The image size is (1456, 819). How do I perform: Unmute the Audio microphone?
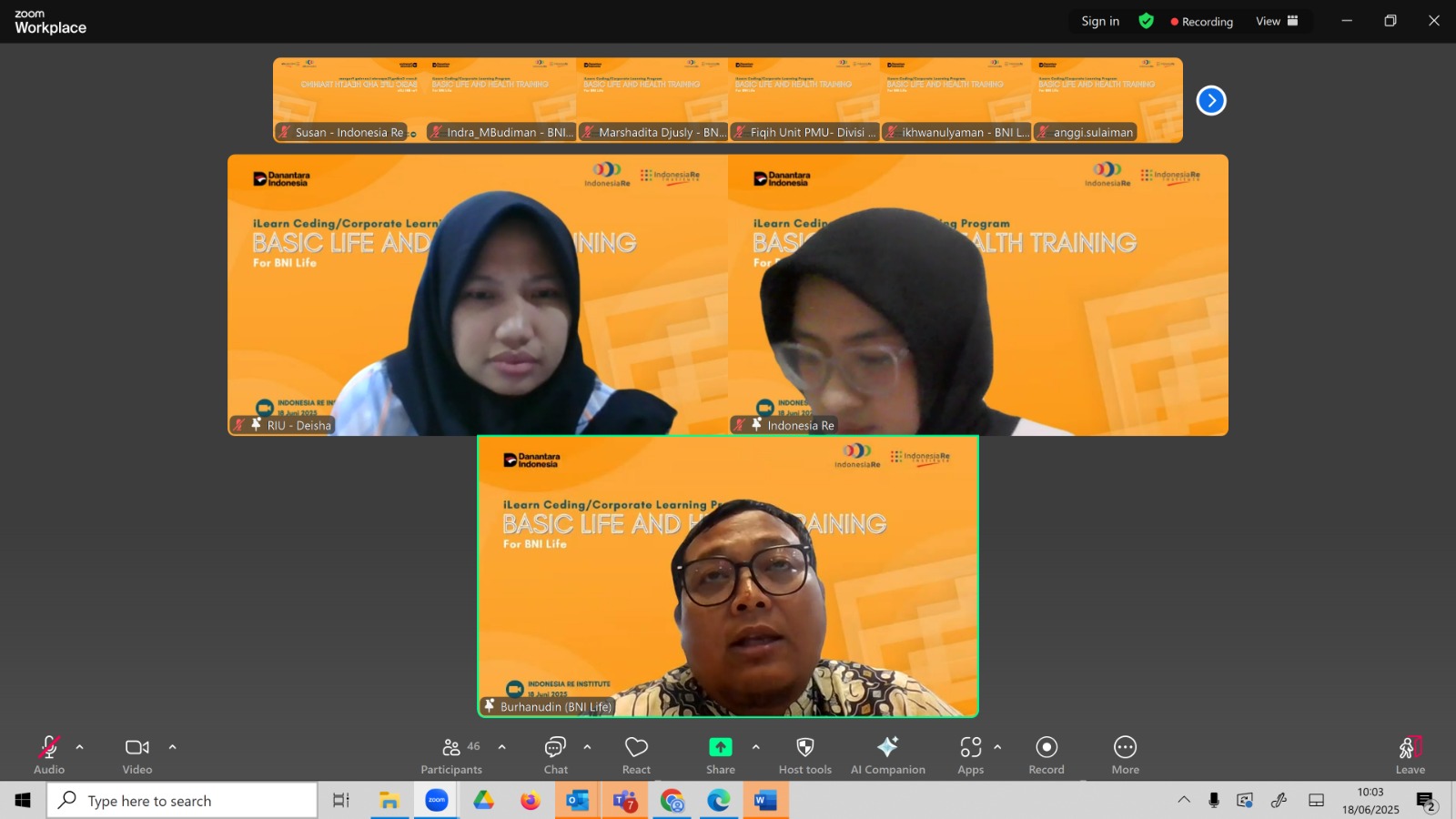click(49, 747)
